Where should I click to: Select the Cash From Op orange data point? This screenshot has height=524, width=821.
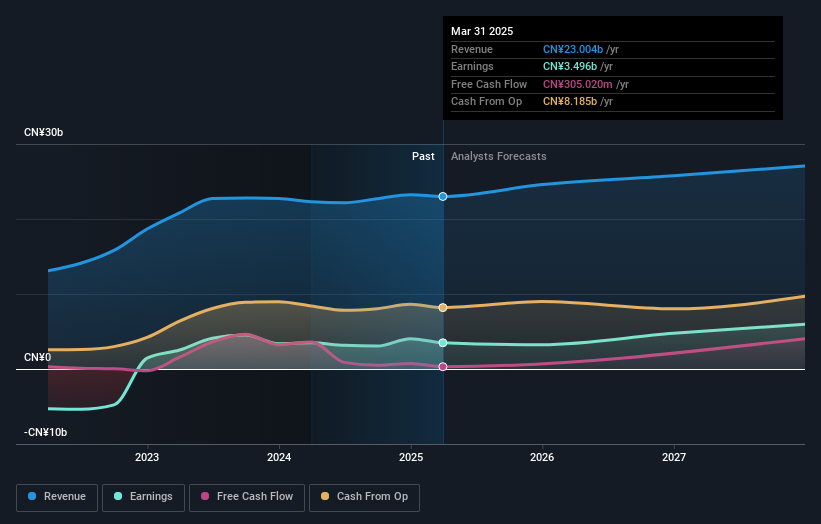tap(443, 308)
